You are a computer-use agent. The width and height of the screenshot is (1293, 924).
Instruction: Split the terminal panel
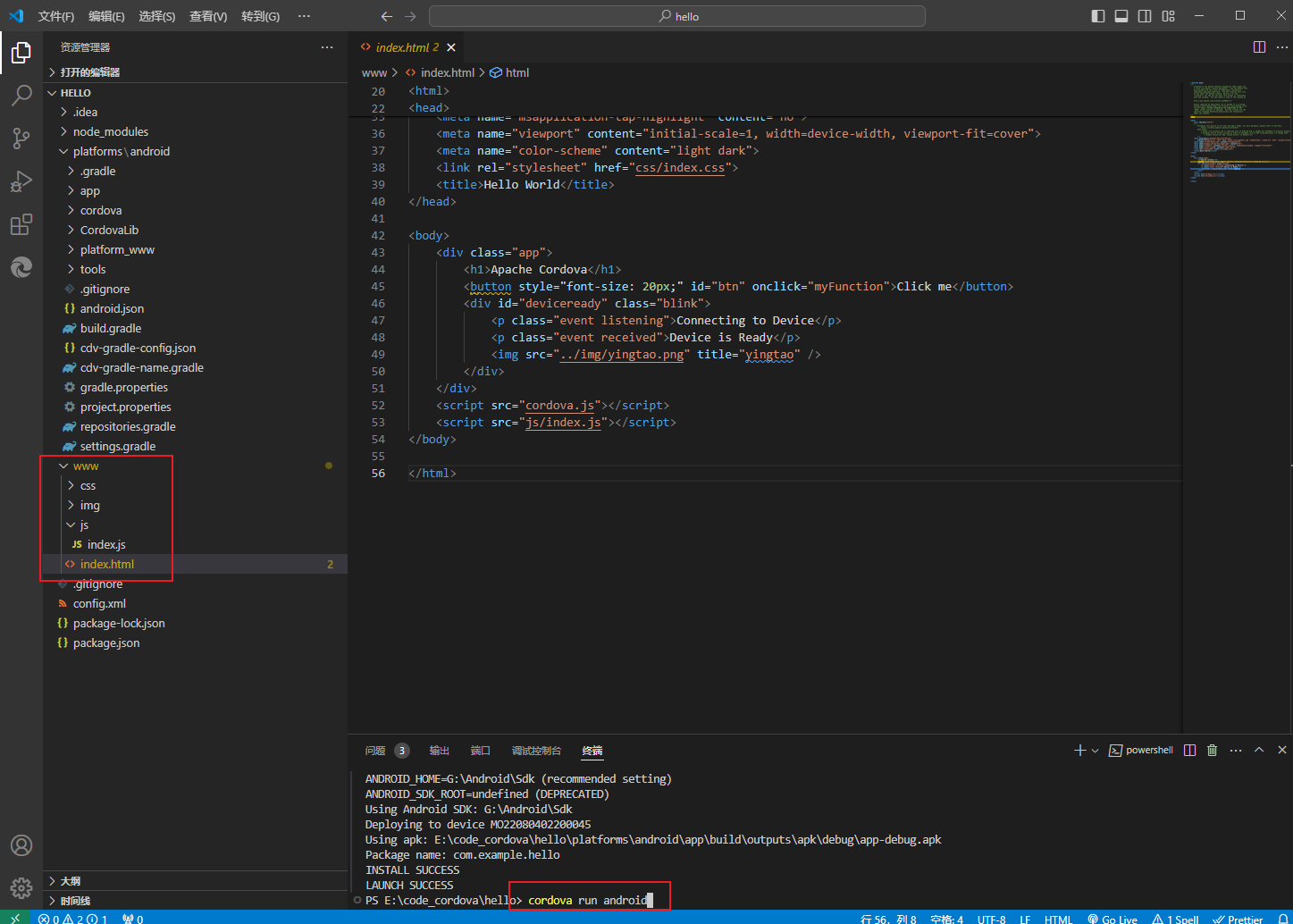(1189, 751)
